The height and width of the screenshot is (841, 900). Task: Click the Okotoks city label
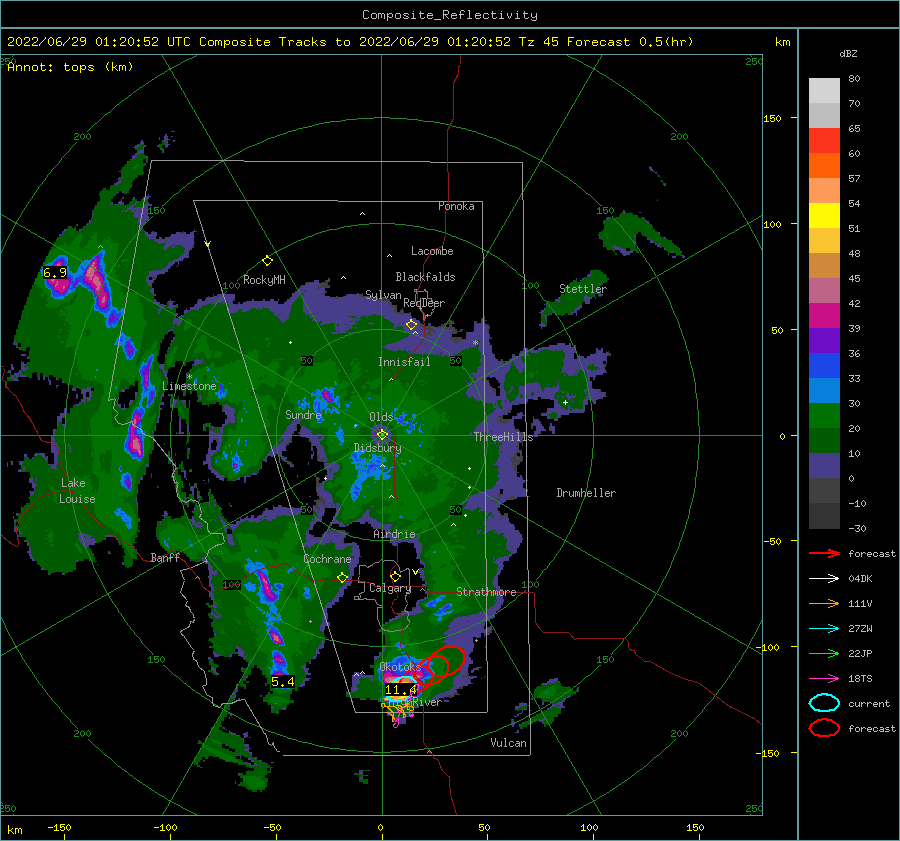pos(400,667)
